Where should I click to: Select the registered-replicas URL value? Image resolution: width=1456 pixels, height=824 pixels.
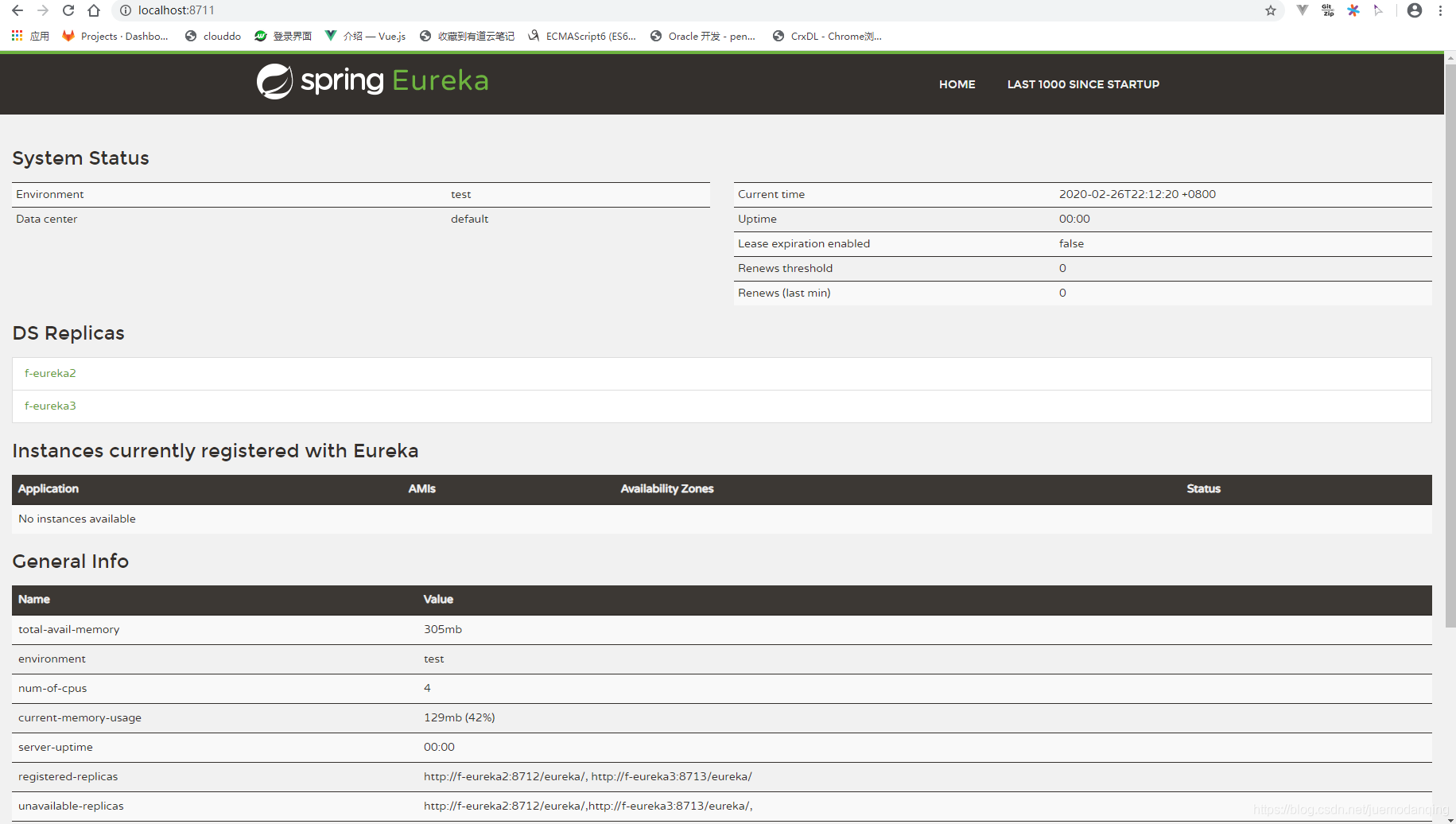pyautogui.click(x=588, y=776)
